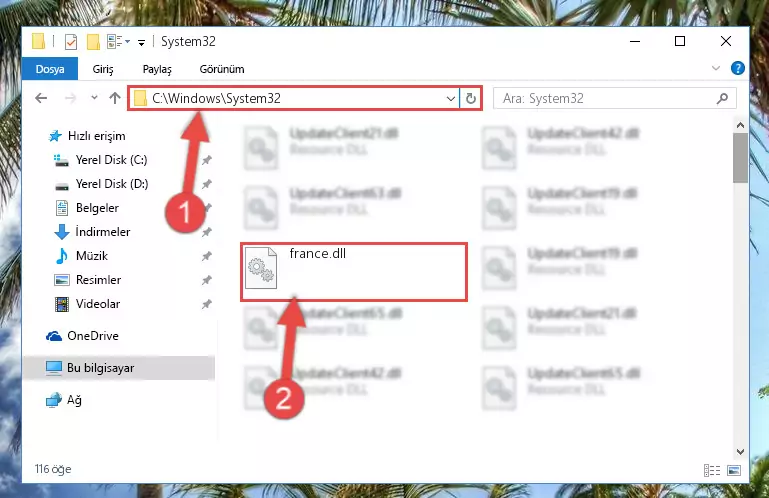
Task: Open the Dosya menu tab
Action: coord(50,69)
